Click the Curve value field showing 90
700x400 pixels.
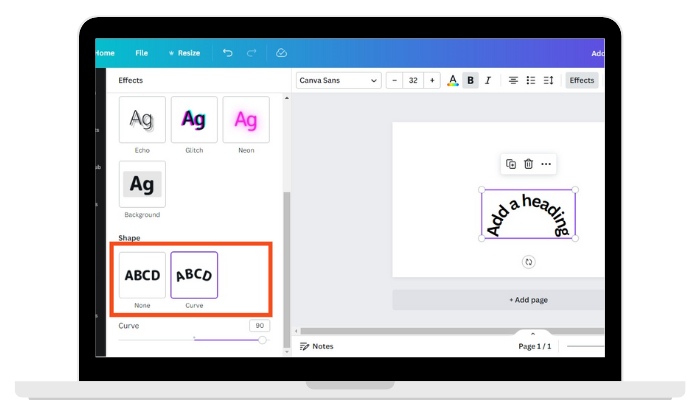pos(259,325)
